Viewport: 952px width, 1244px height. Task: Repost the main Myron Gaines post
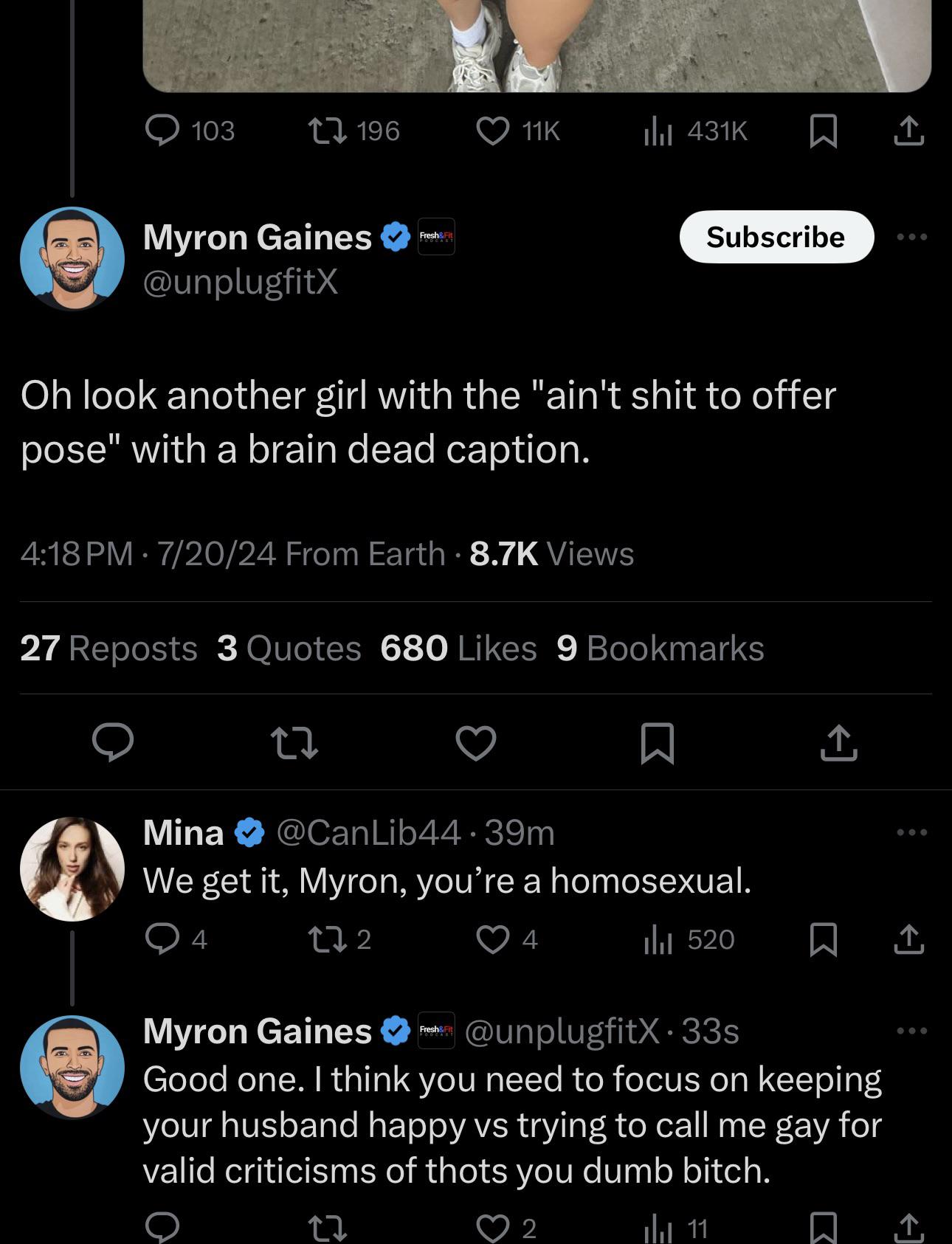pyautogui.click(x=294, y=742)
